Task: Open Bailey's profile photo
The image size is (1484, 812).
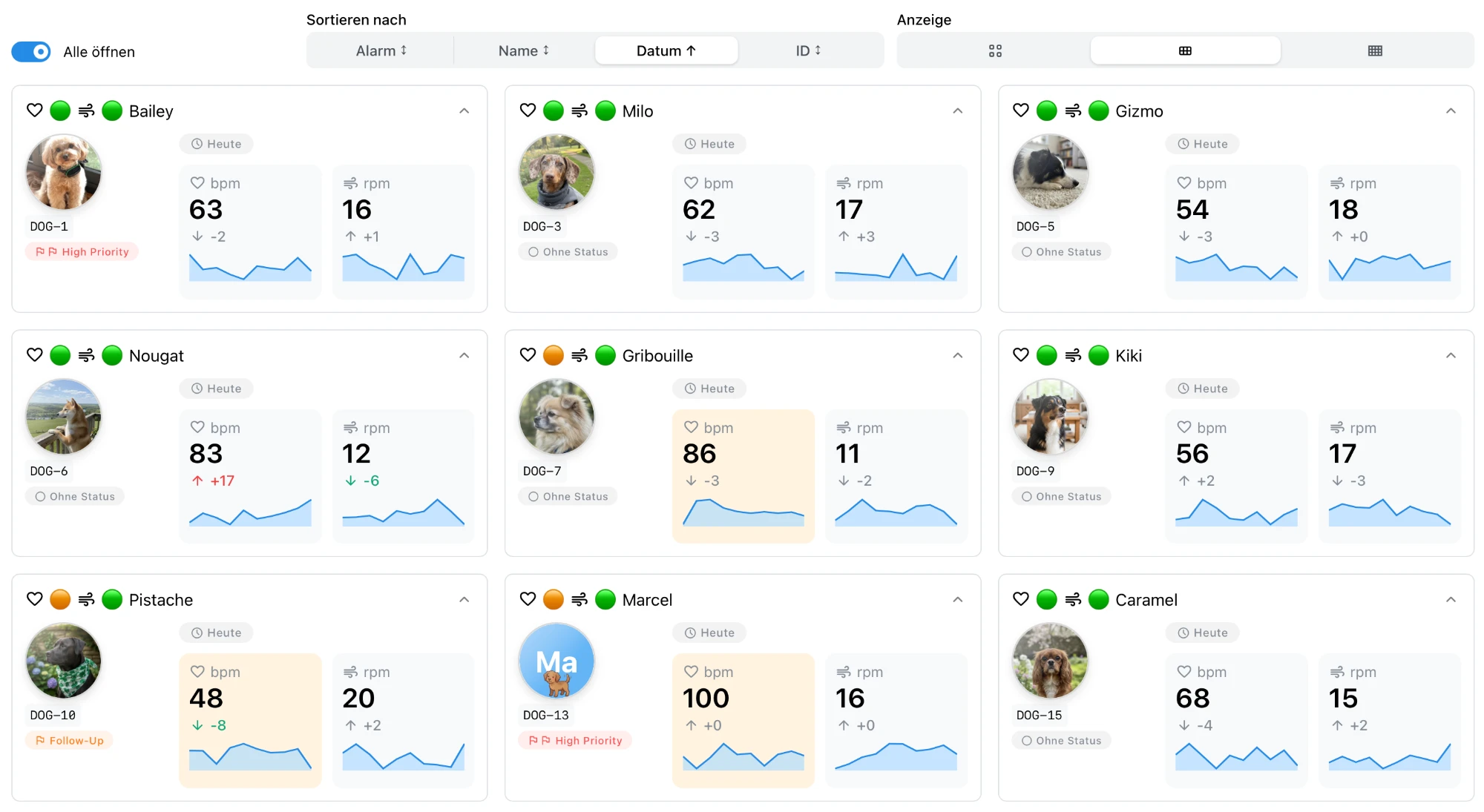Action: (x=64, y=172)
